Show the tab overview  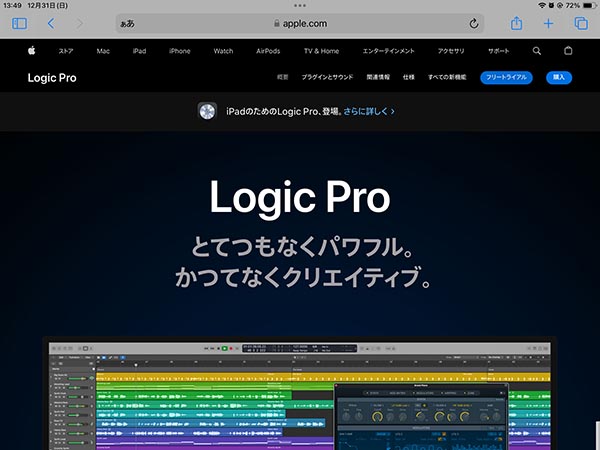(x=581, y=24)
